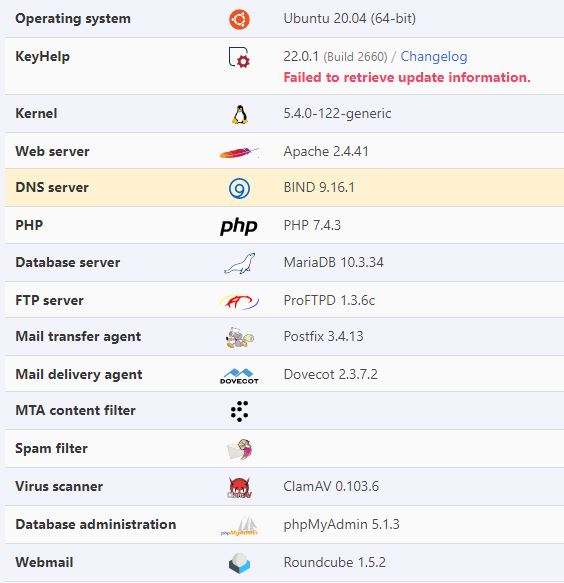Click the Postfix mail agent icon
Viewport: 564px width, 583px height.
pos(240,337)
